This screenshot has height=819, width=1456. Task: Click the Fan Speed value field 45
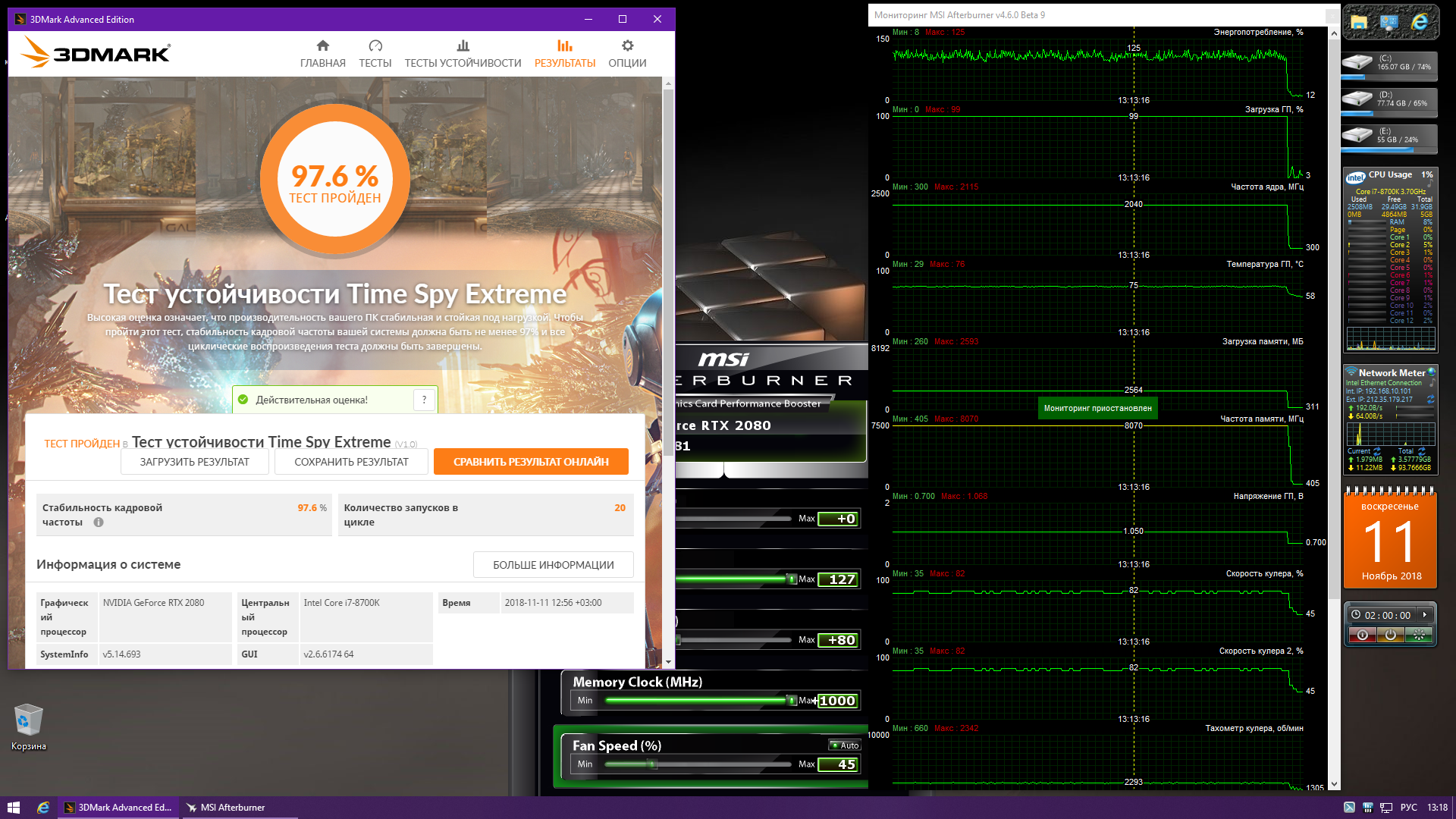839,764
